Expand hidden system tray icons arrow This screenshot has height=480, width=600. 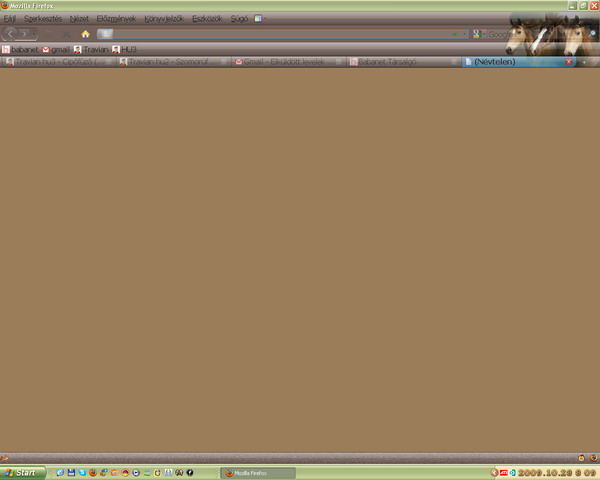pos(494,472)
